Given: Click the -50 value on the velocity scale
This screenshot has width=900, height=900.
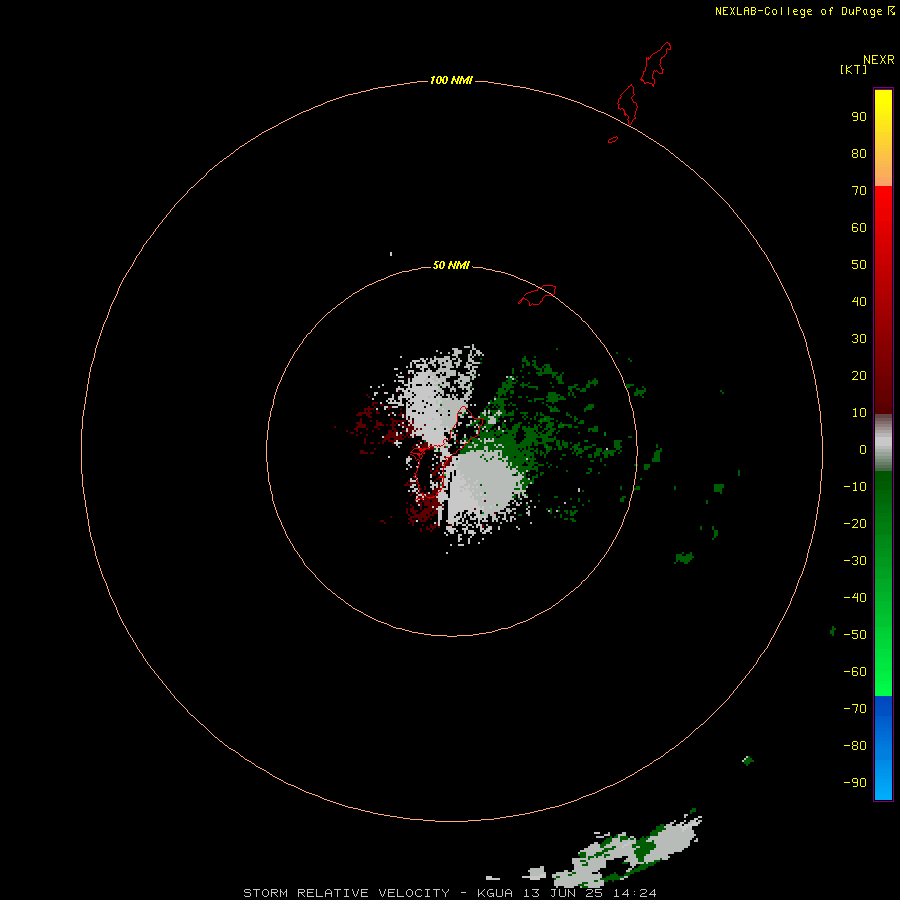Looking at the screenshot, I should pyautogui.click(x=855, y=635).
